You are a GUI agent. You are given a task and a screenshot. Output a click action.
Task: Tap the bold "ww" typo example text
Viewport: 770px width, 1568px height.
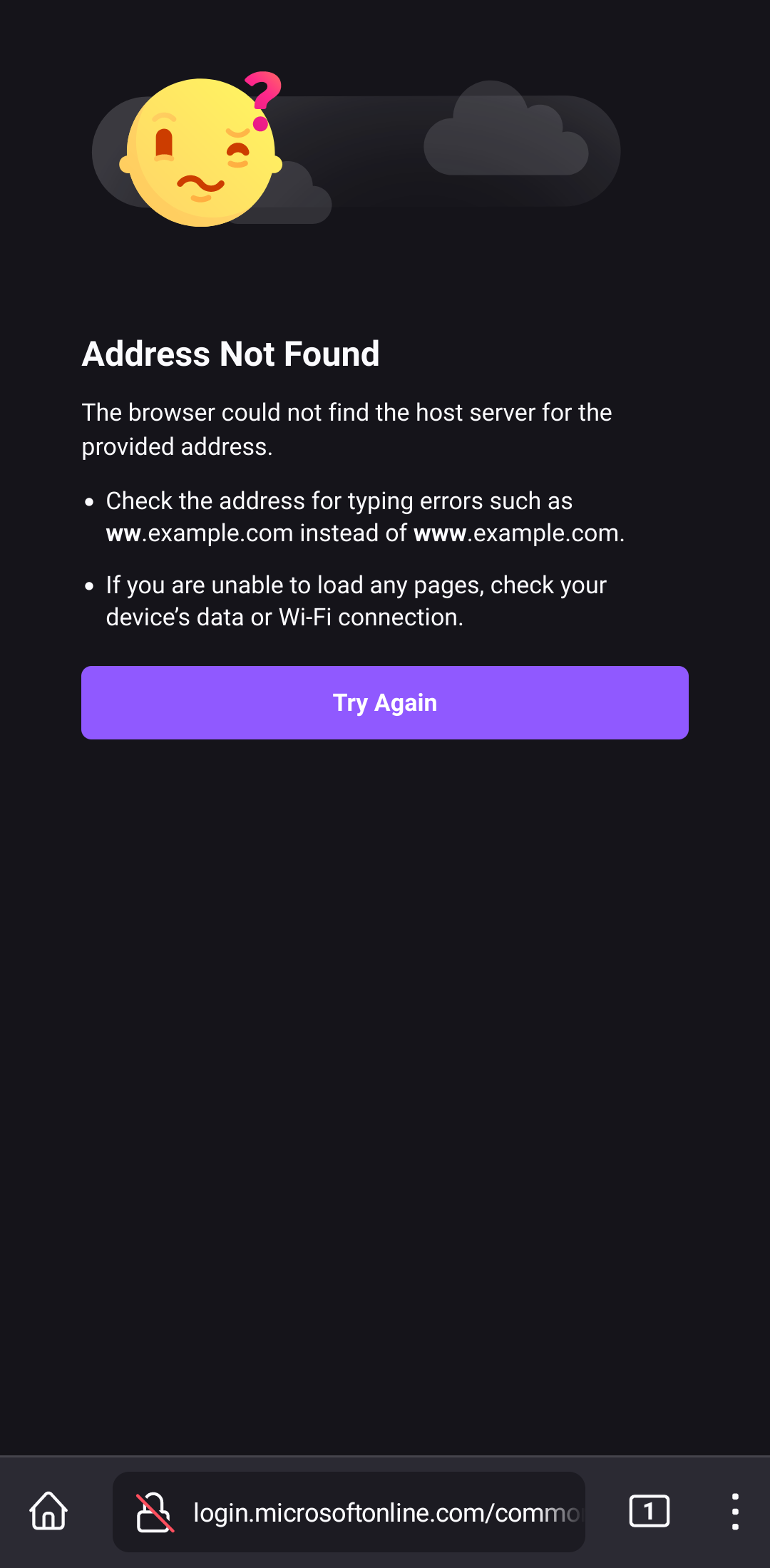click(x=123, y=533)
